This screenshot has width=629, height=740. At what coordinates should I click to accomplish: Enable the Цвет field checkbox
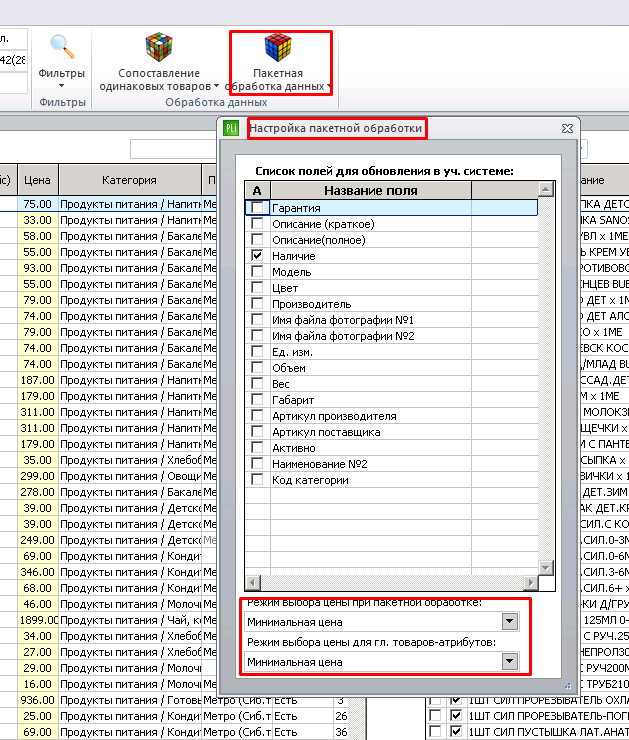tap(257, 287)
